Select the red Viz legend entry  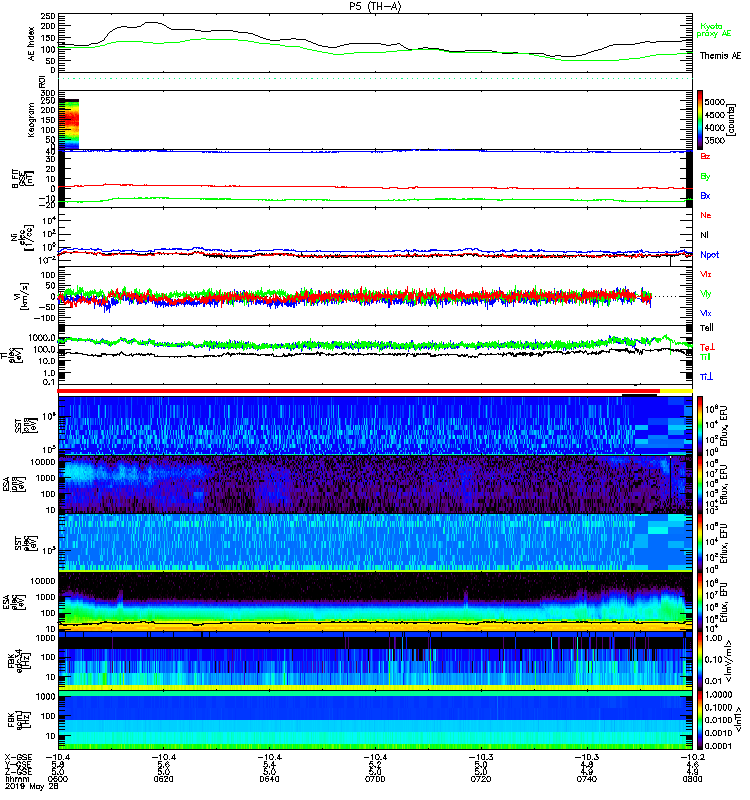tap(706, 274)
